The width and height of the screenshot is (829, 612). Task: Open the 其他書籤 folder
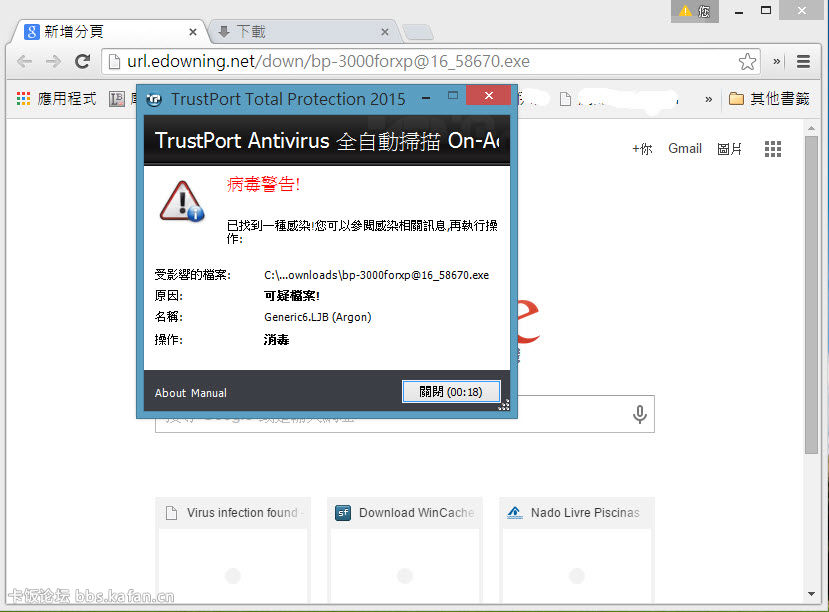769,99
